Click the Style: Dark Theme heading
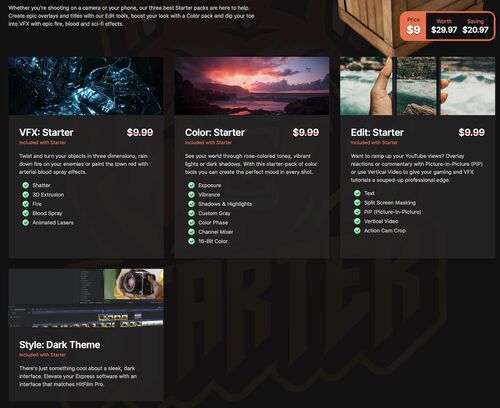The width and height of the screenshot is (500, 408). point(60,345)
